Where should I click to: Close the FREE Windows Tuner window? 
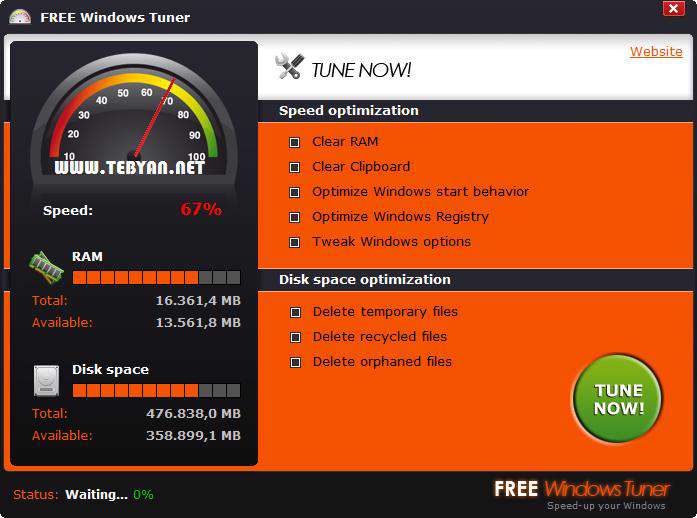[673, 8]
